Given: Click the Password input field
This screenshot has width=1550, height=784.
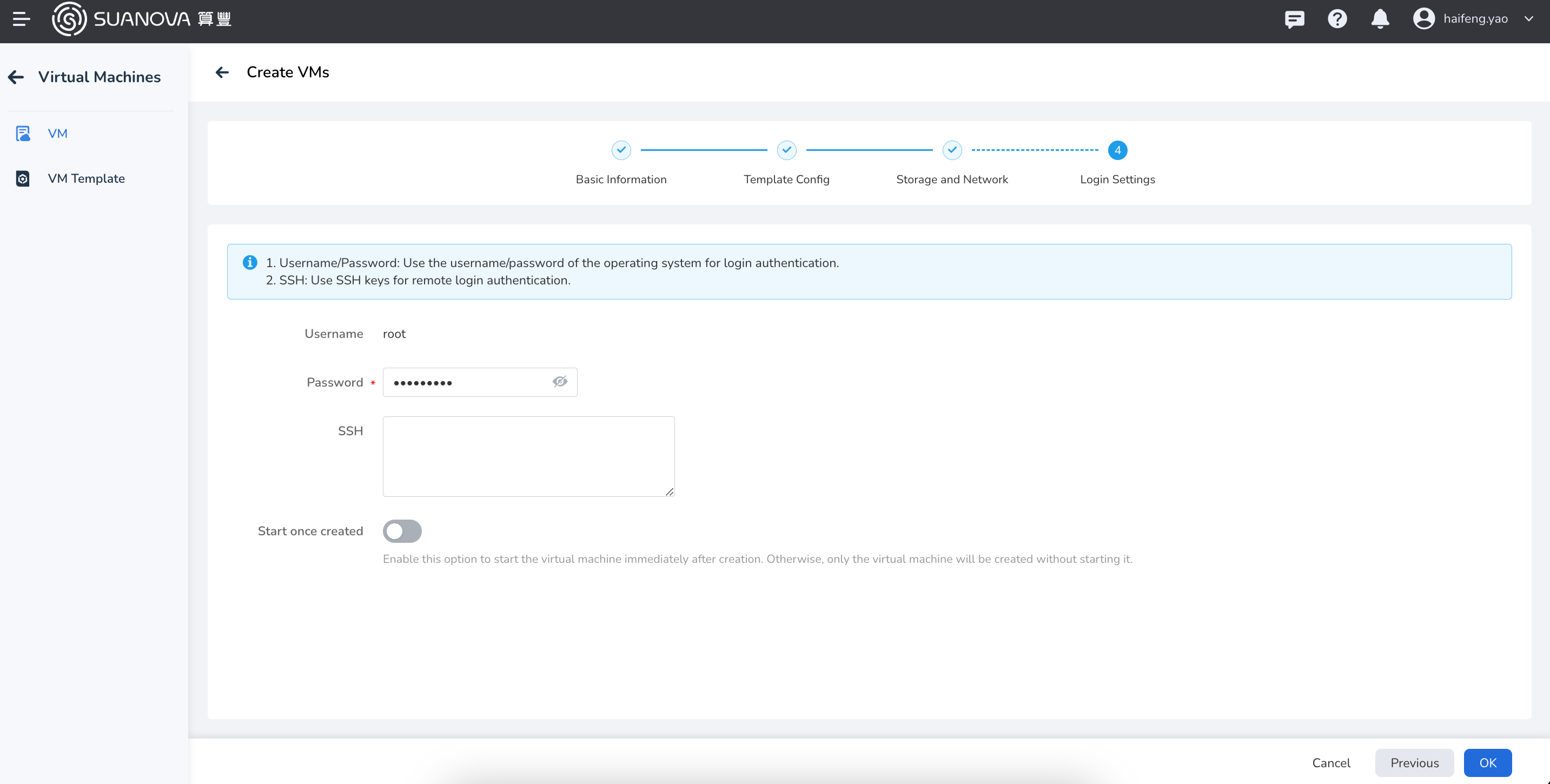Looking at the screenshot, I should [481, 382].
